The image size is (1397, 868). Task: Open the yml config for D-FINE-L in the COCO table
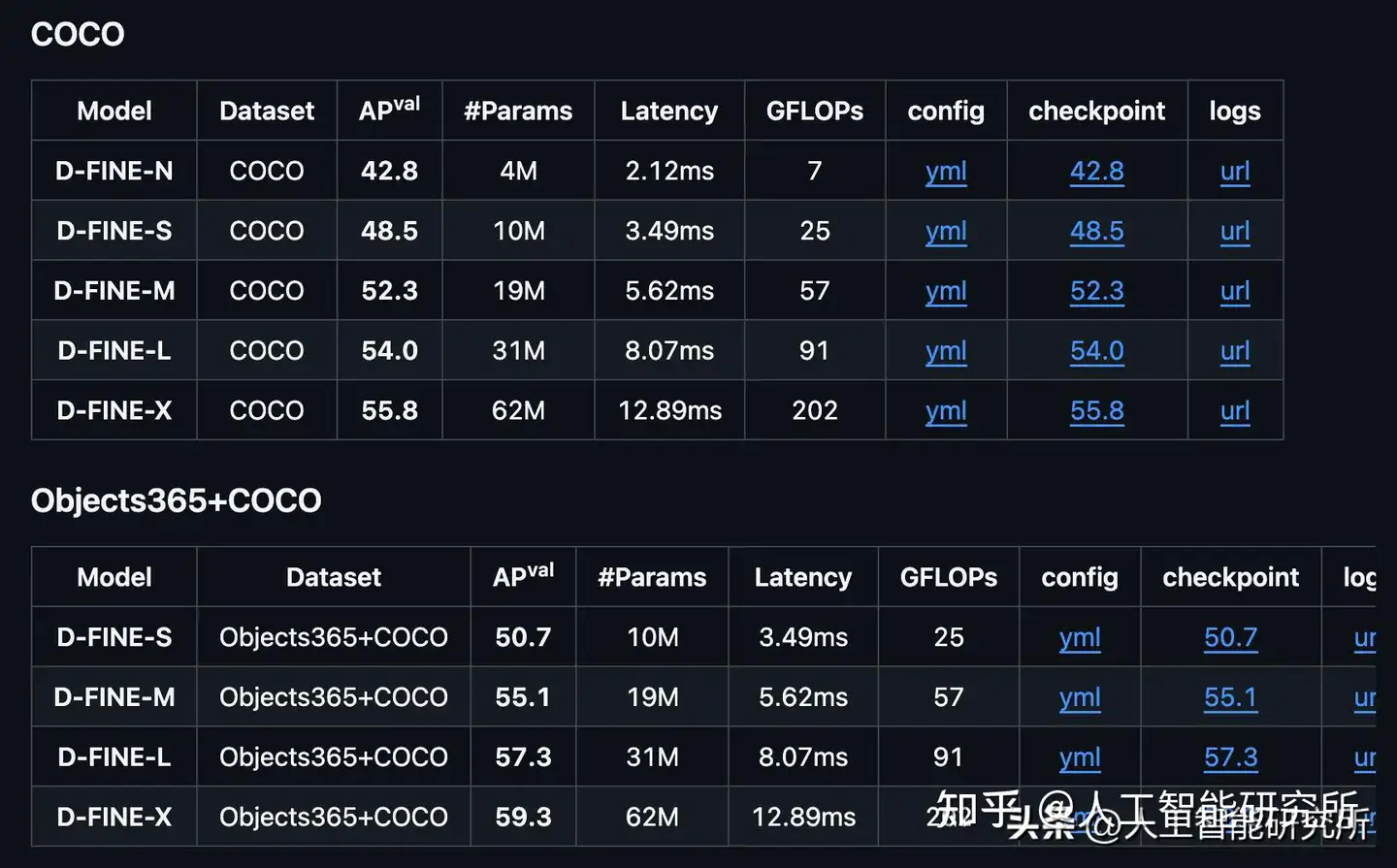point(946,351)
